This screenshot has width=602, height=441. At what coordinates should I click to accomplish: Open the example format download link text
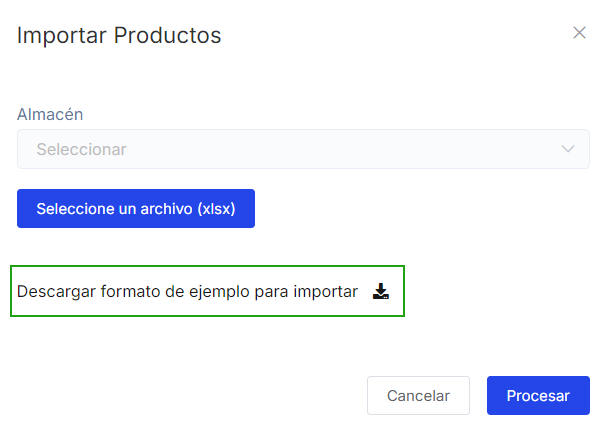(x=187, y=292)
